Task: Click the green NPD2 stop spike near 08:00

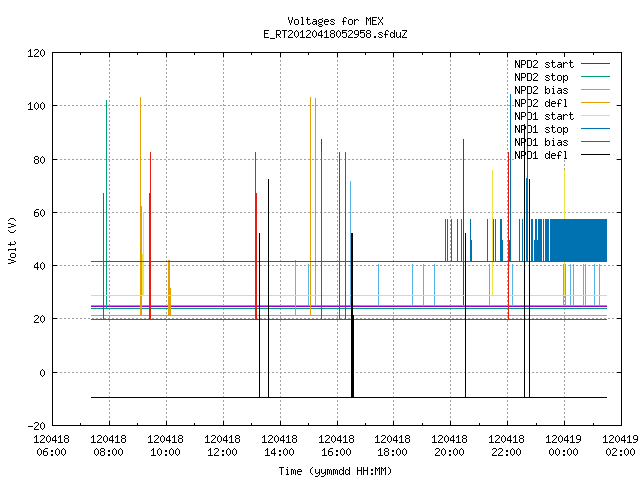Action: [107, 204]
